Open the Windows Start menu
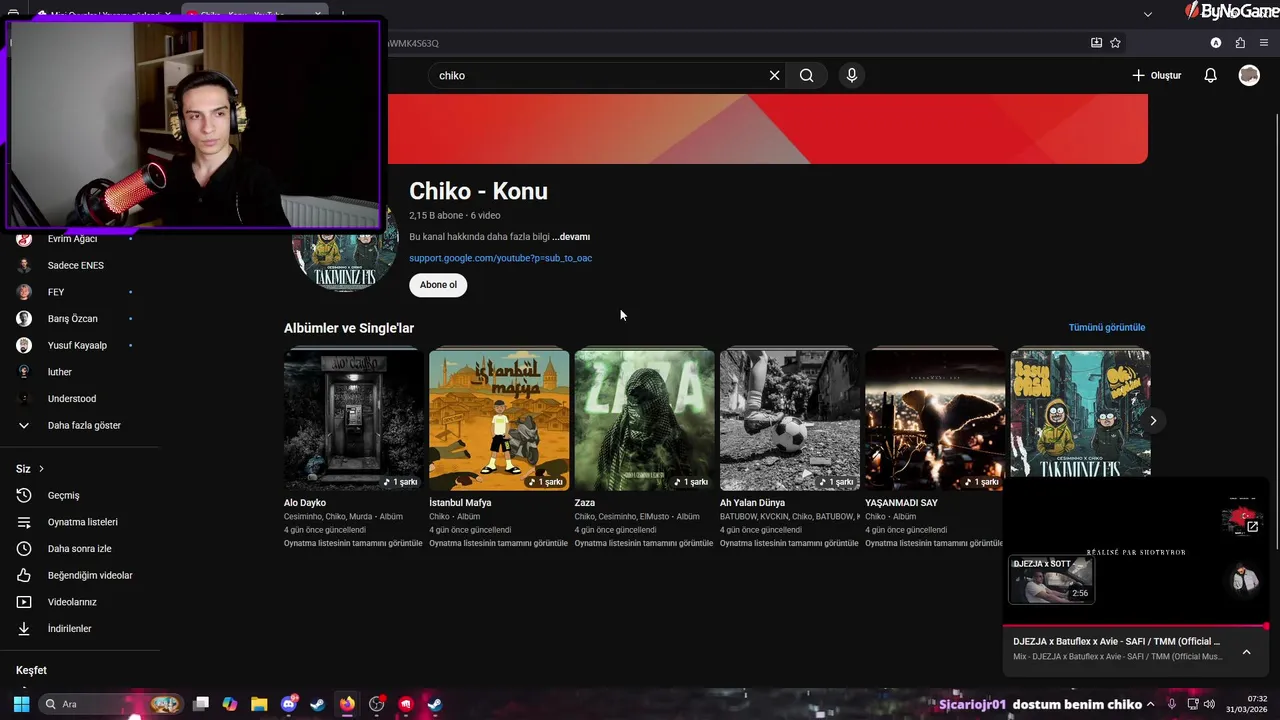Viewport: 1280px width, 720px height. [x=21, y=704]
